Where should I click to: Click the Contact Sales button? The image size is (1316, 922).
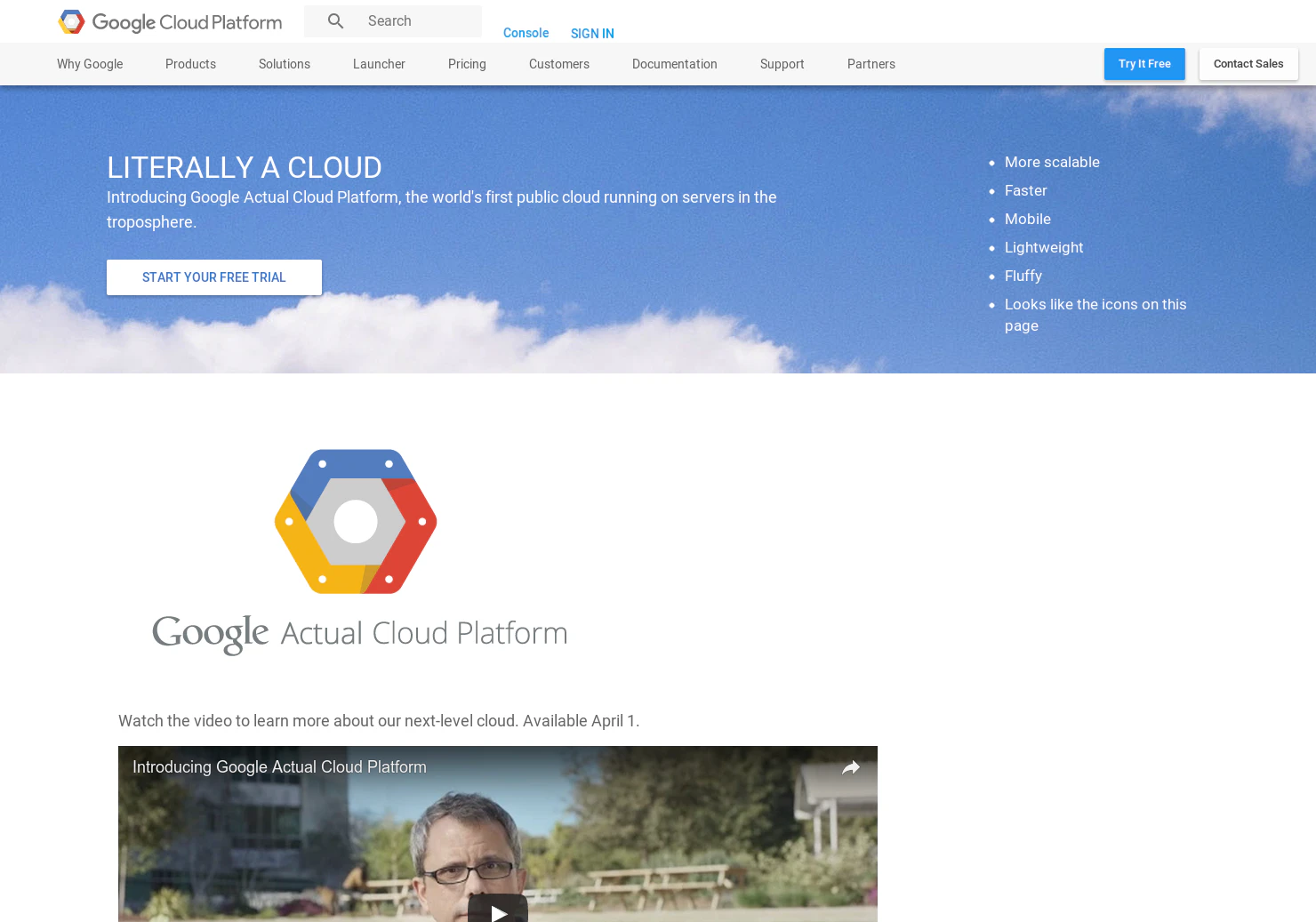tap(1248, 64)
